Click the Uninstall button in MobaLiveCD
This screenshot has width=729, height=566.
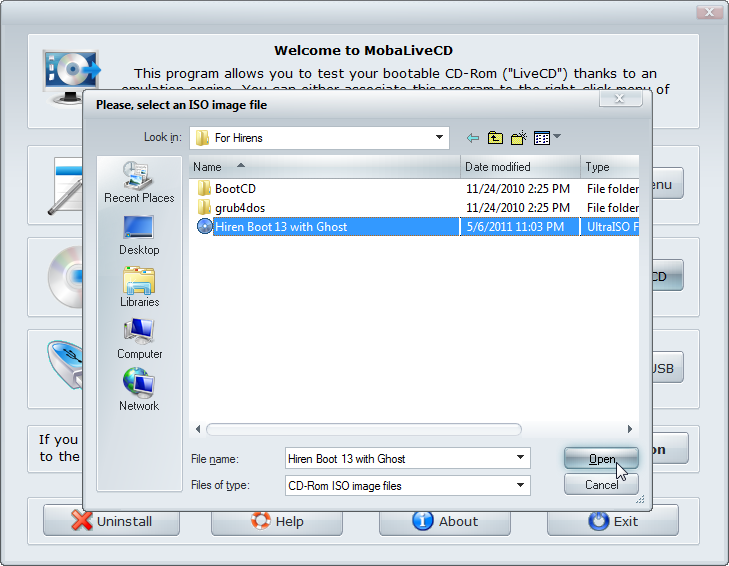pyautogui.click(x=111, y=521)
